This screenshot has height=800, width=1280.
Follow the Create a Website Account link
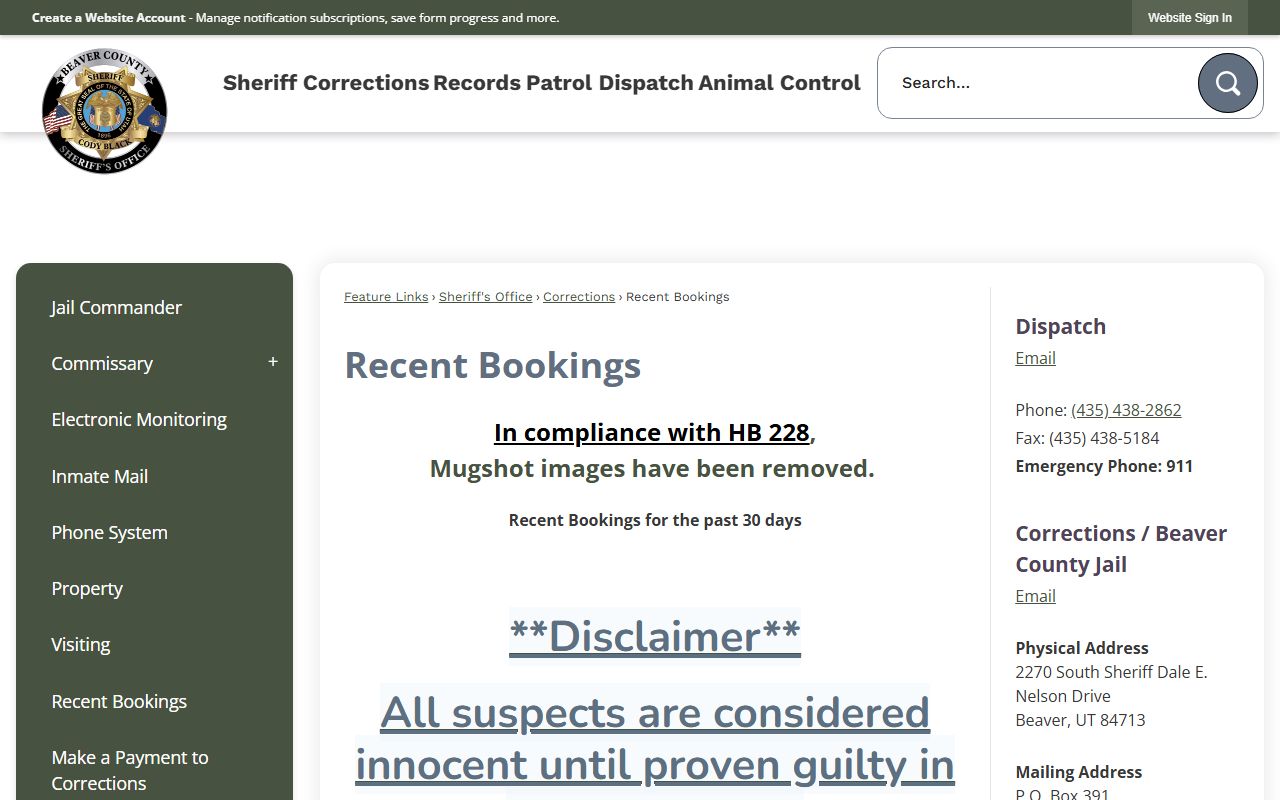109,18
